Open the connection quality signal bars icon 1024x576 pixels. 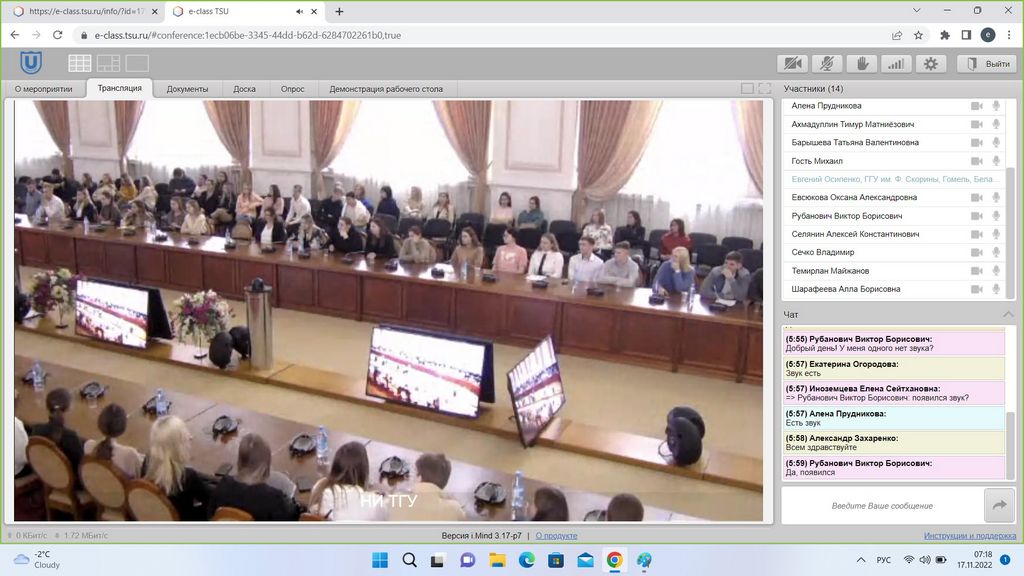(x=896, y=64)
